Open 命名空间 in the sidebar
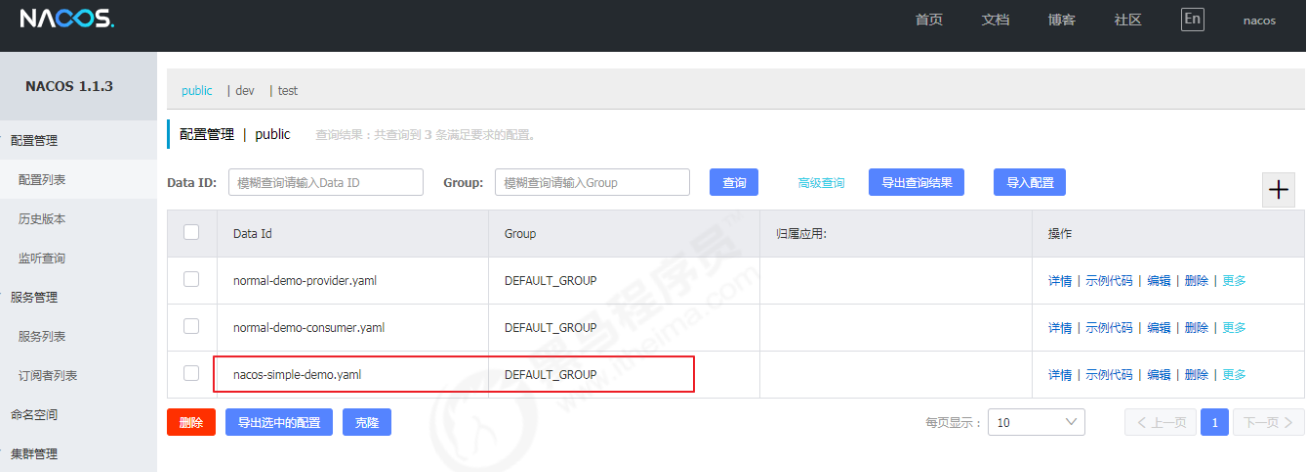Image resolution: width=1308 pixels, height=472 pixels. click(34, 414)
